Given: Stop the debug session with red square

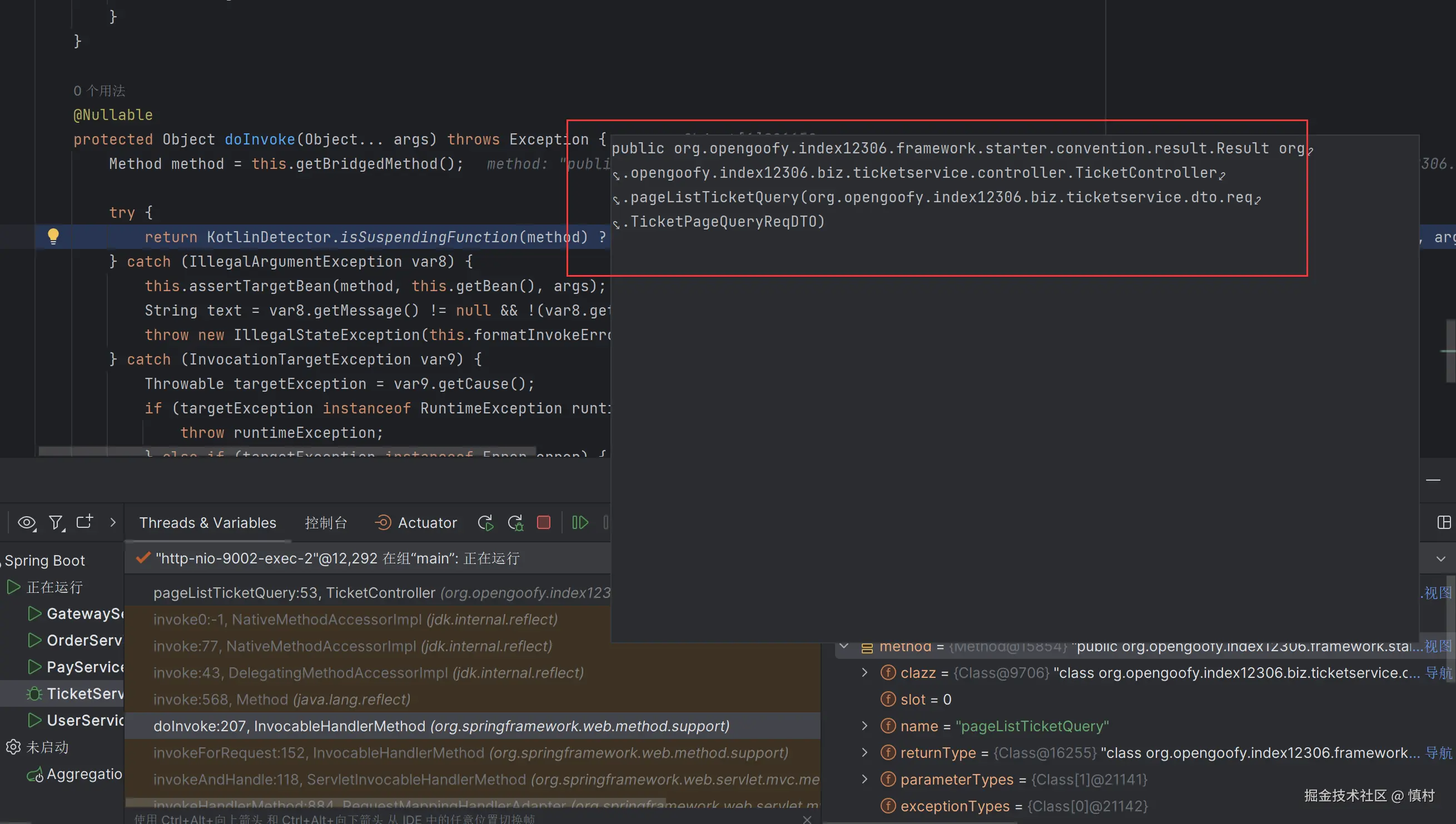Looking at the screenshot, I should [x=544, y=522].
